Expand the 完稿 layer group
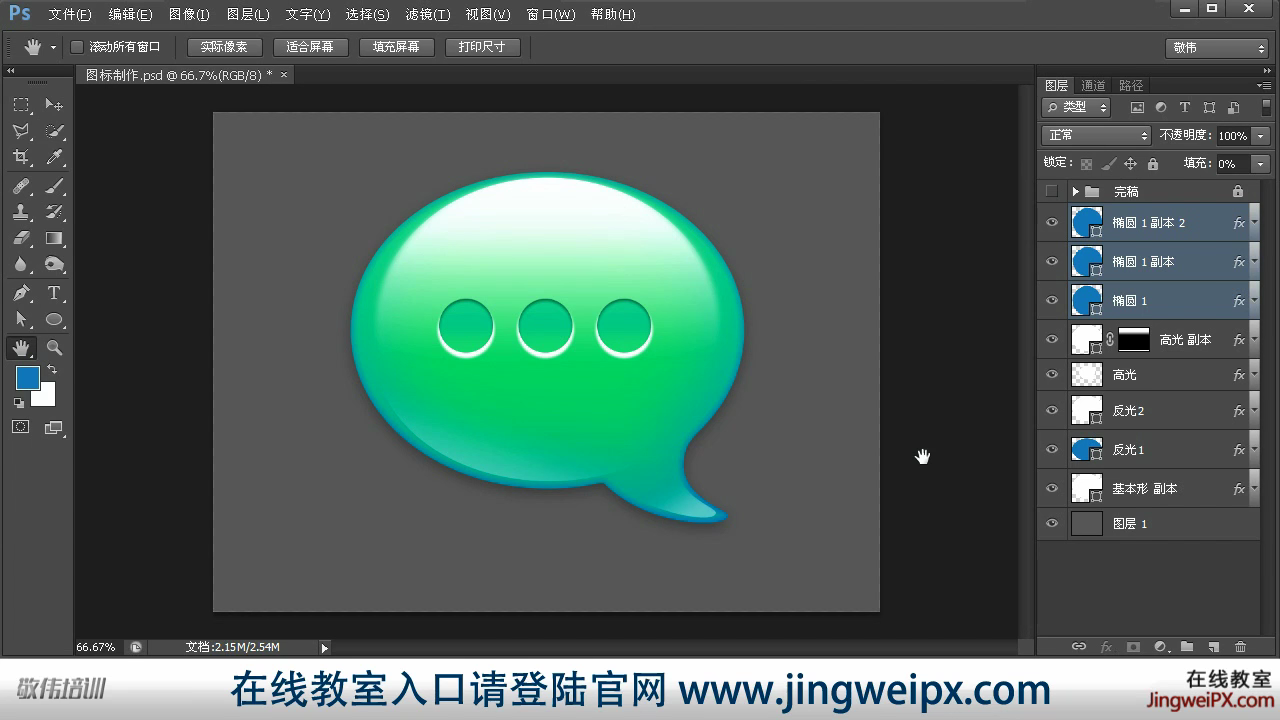 (1075, 191)
